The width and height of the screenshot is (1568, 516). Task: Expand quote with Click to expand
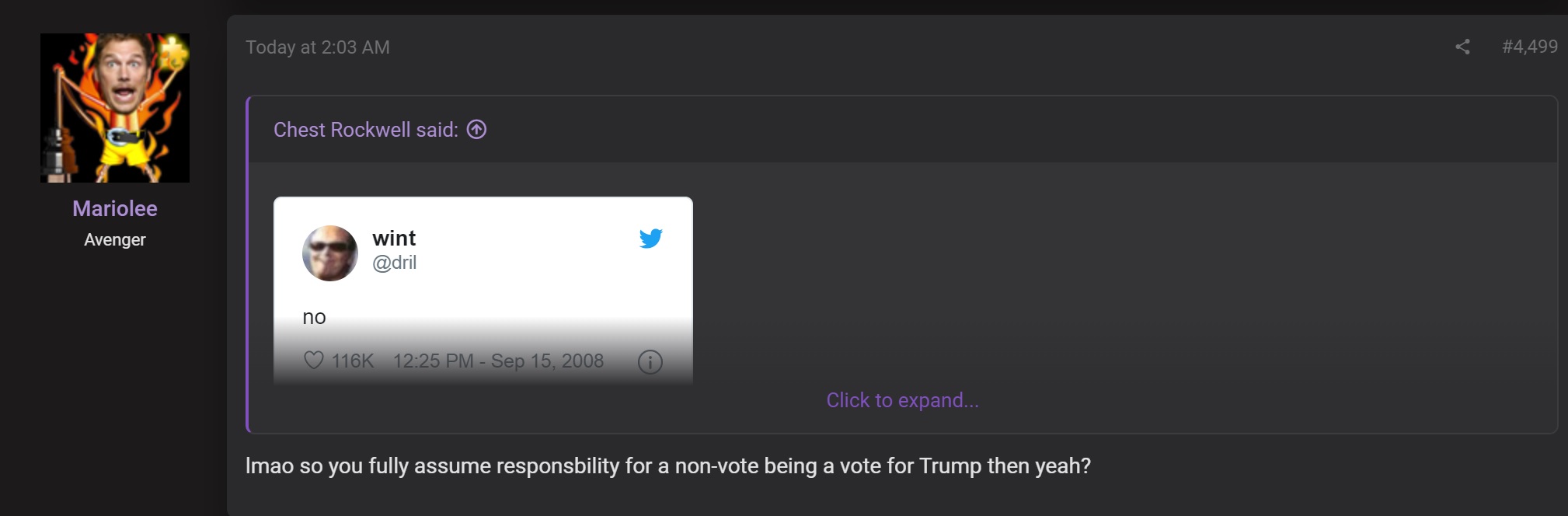(902, 400)
